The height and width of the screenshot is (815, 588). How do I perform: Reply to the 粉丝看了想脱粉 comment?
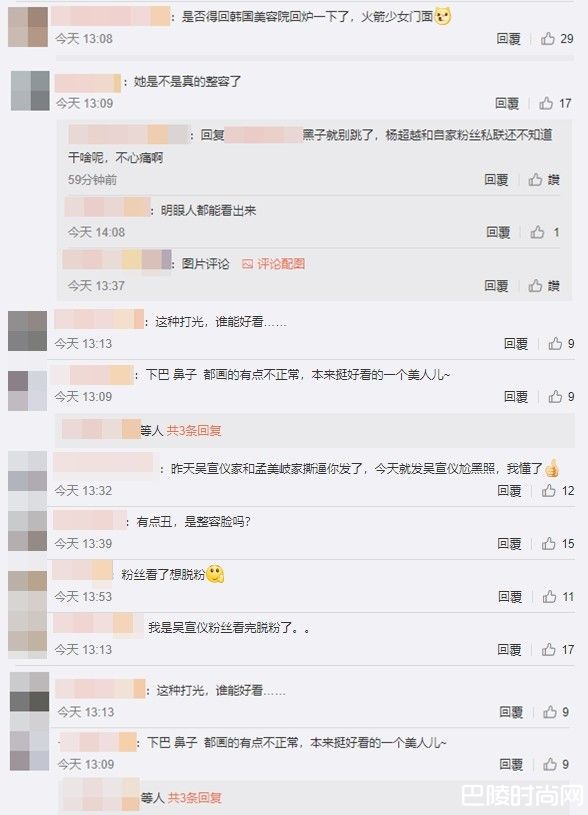coord(509,597)
